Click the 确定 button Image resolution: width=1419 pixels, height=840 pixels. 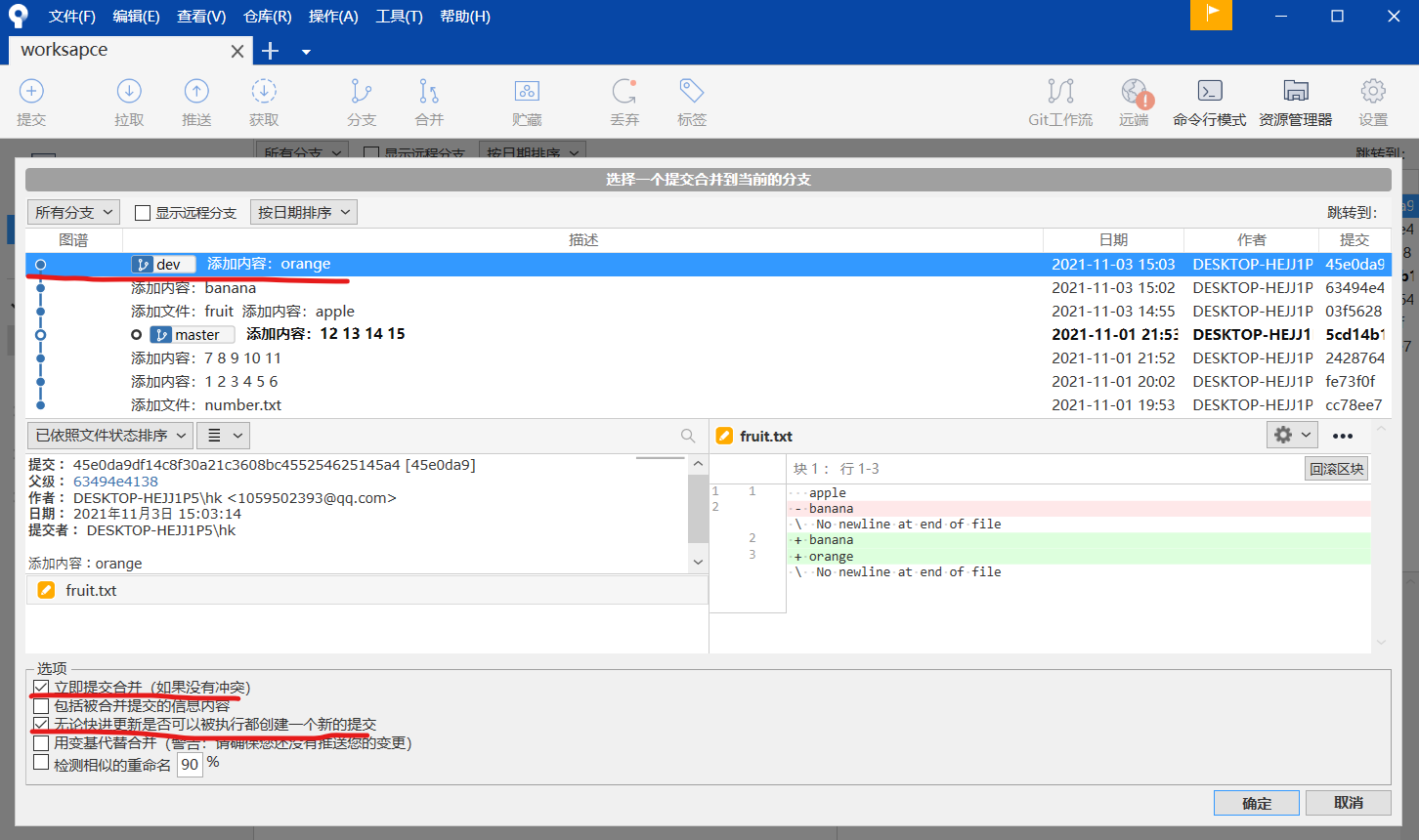[x=1257, y=803]
